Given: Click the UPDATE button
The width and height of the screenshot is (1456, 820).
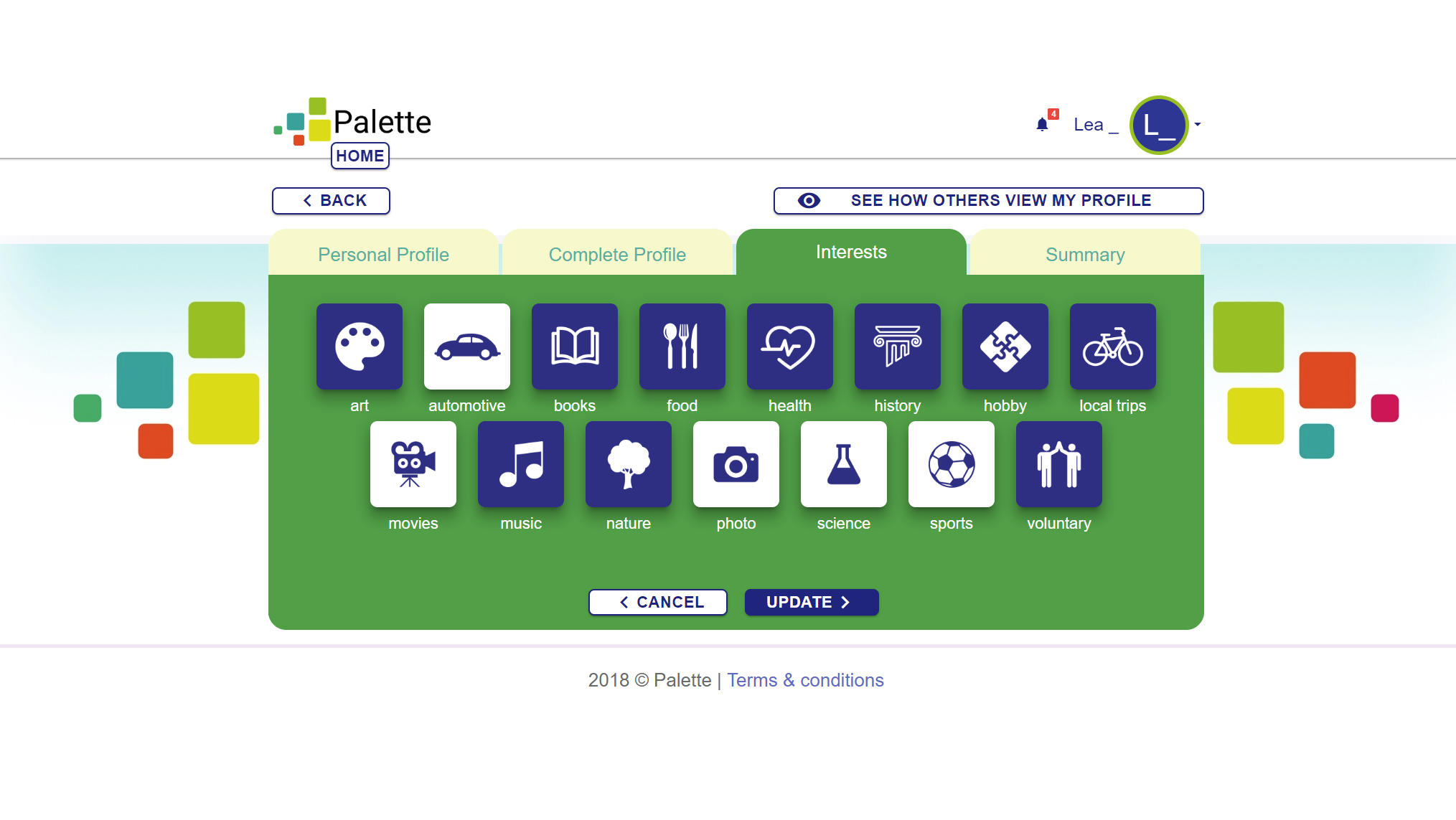Looking at the screenshot, I should [812, 602].
